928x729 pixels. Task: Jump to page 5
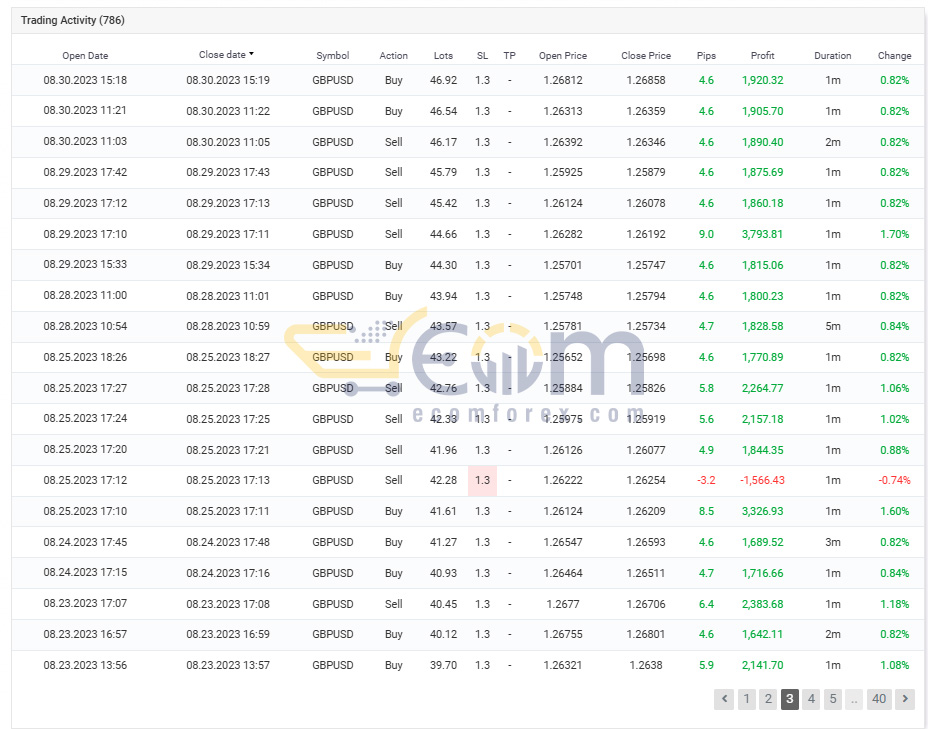[833, 699]
